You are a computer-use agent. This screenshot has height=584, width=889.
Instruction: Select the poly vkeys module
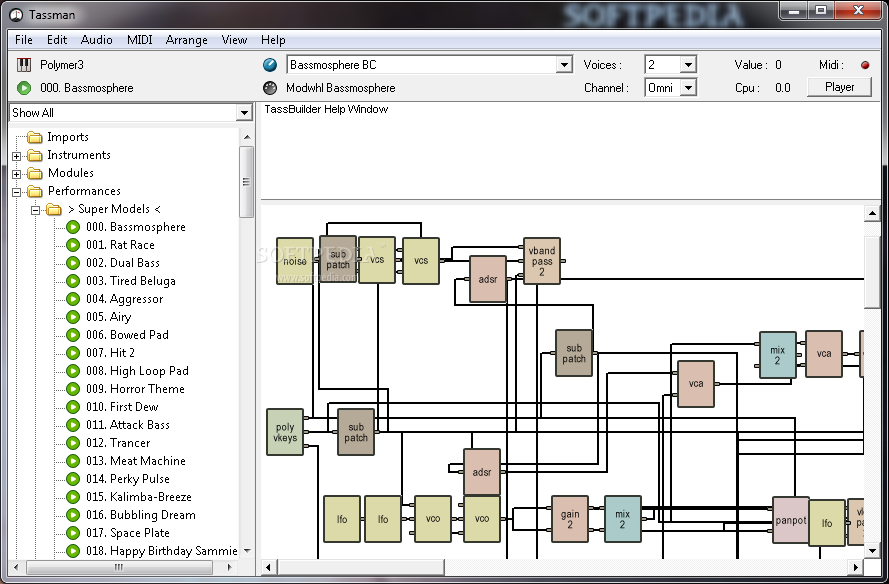click(285, 432)
